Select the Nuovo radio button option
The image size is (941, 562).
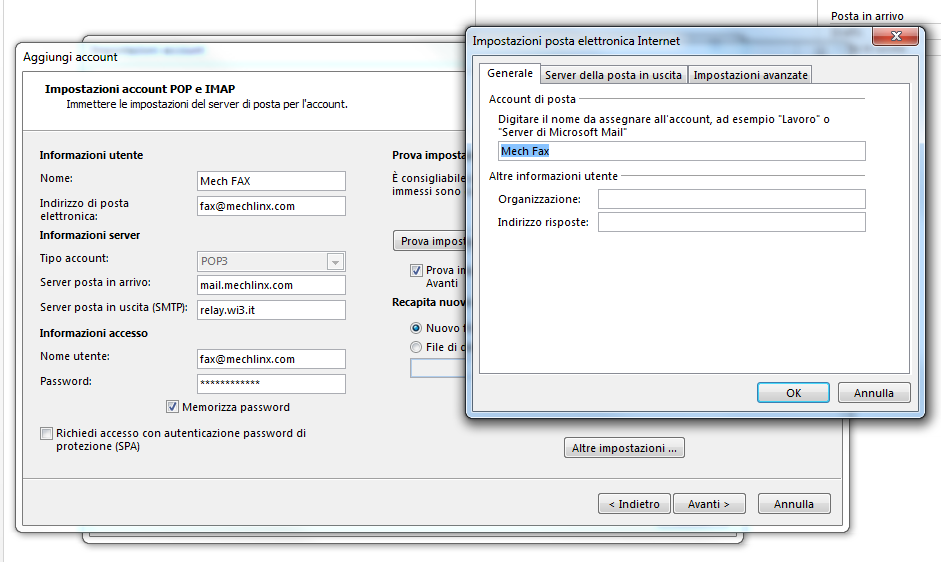click(416, 328)
